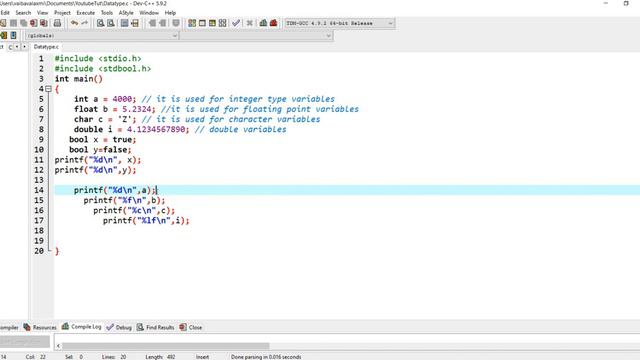Image resolution: width=640 pixels, height=360 pixels.
Task: Start debugging with the checkmark icon
Action: pos(236,23)
